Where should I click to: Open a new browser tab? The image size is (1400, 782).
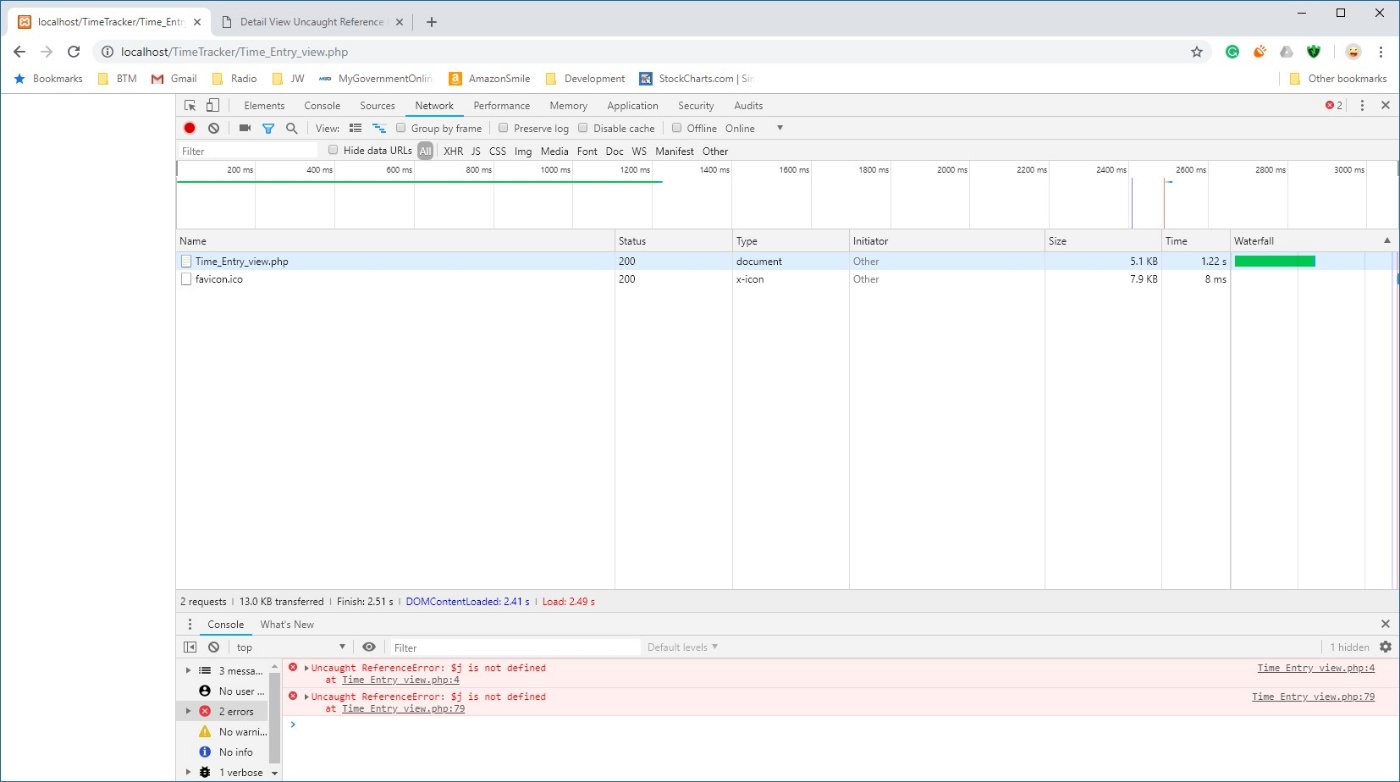(x=432, y=22)
